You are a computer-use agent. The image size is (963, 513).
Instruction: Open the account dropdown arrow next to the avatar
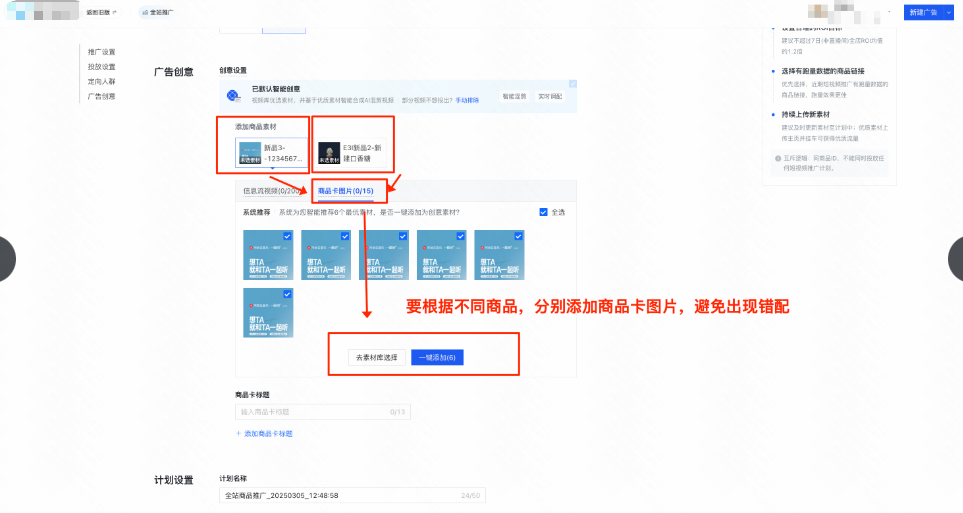pos(889,12)
